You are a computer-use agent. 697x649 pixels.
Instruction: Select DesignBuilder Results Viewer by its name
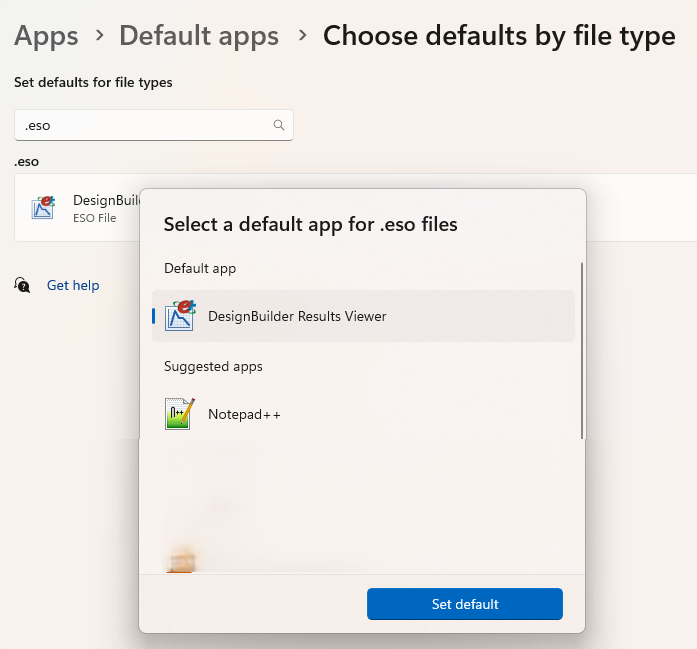(x=297, y=316)
